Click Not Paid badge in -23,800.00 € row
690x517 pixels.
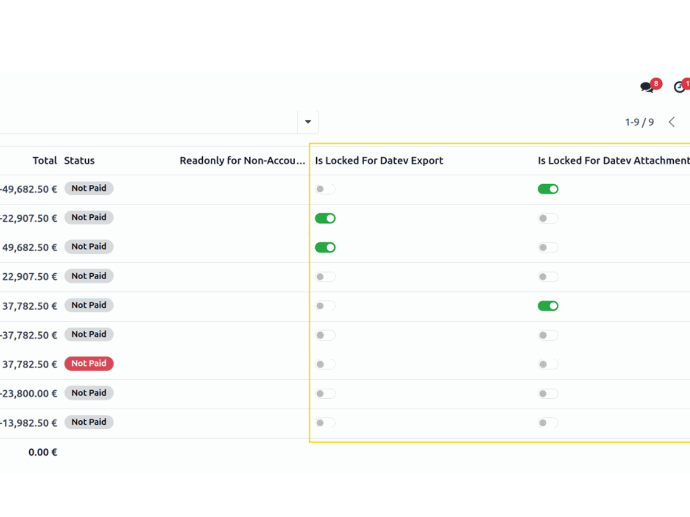point(89,393)
